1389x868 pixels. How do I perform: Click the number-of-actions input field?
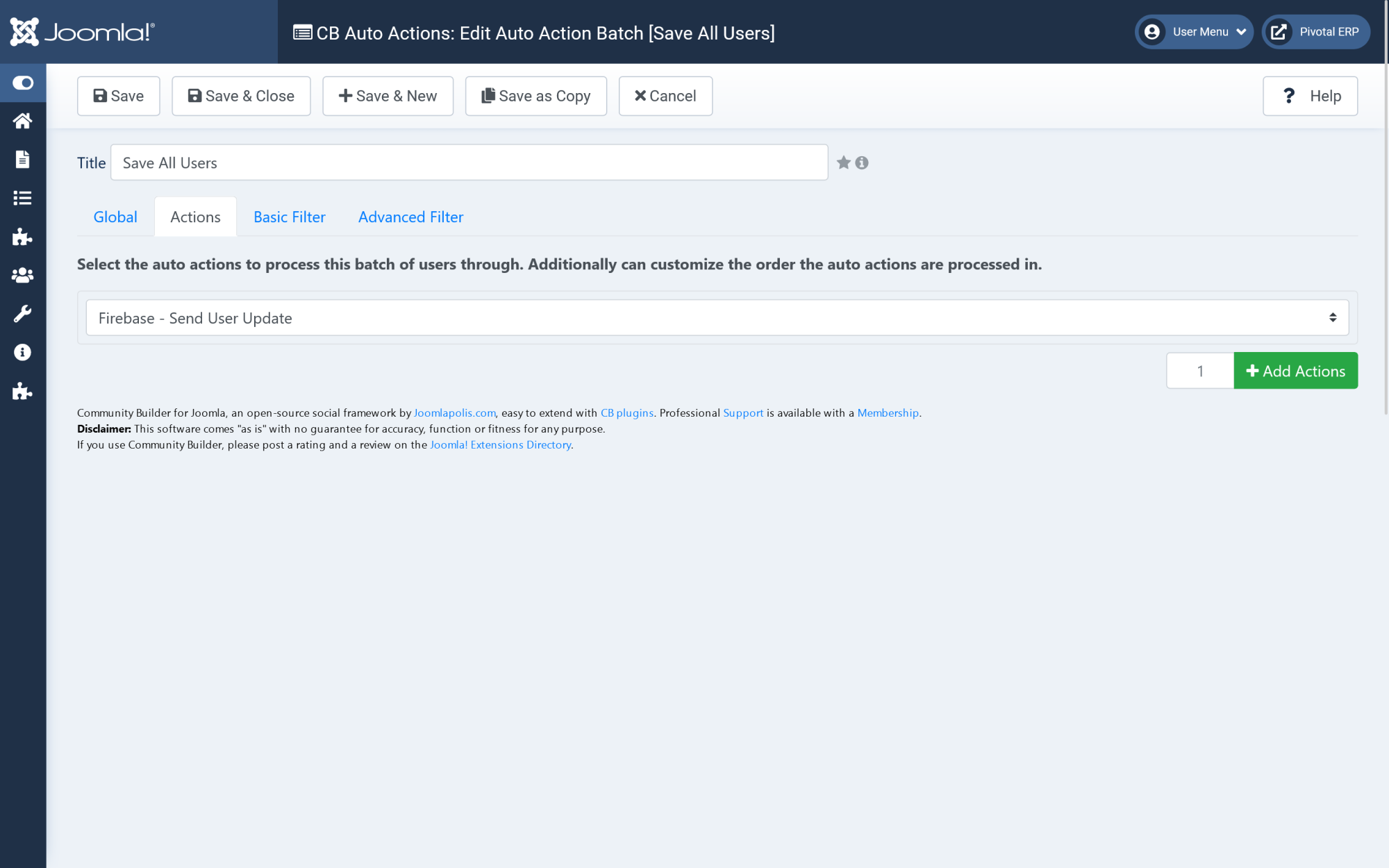(1200, 371)
